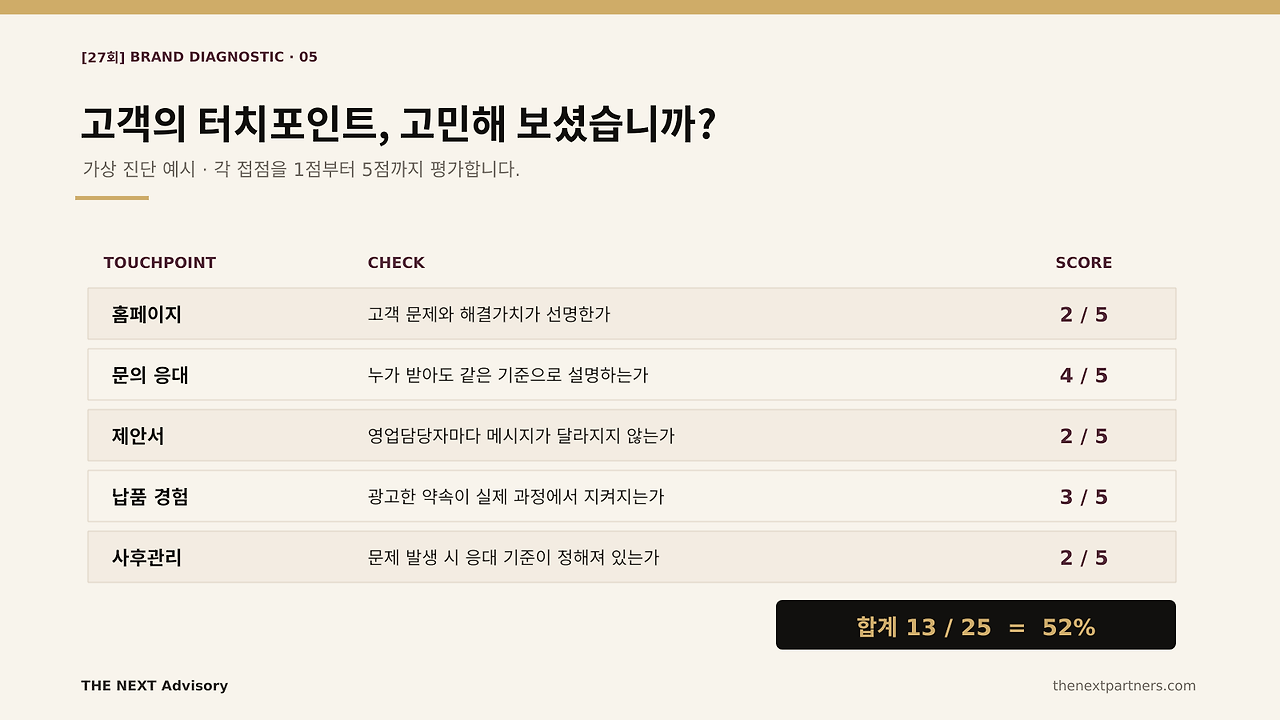Click the CHECK column header

(396, 263)
